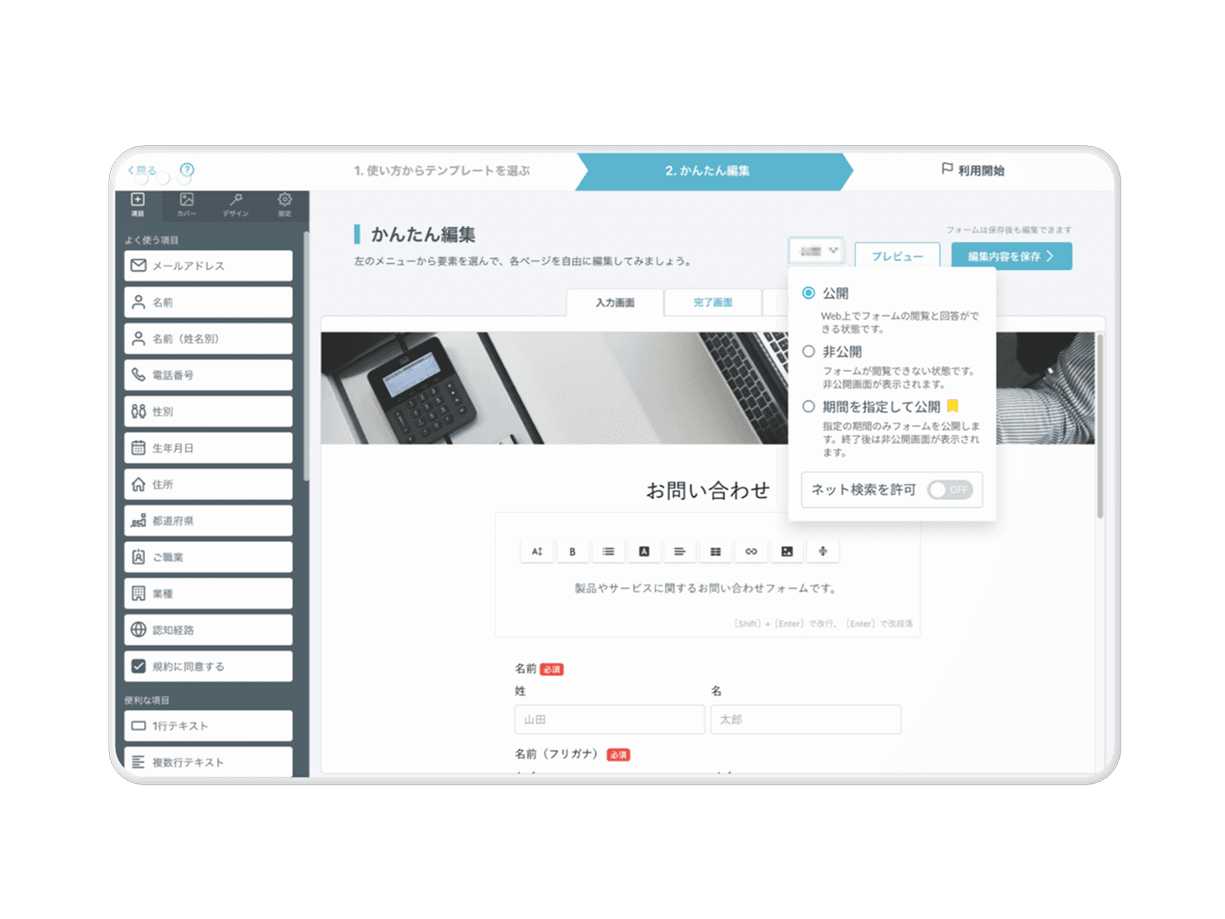Add the 電話番号 phone item
The image size is (1225, 919).
[x=208, y=375]
